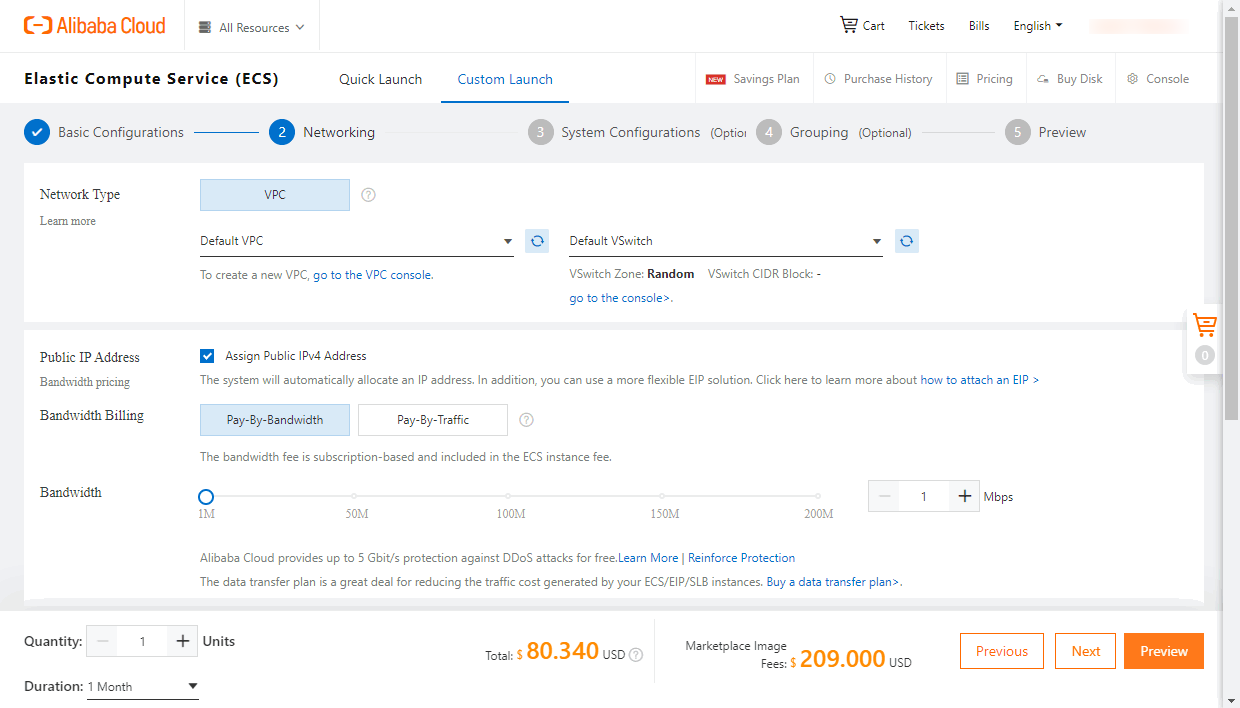This screenshot has height=708, width=1240.
Task: Select the VPC network type option
Action: click(x=274, y=194)
